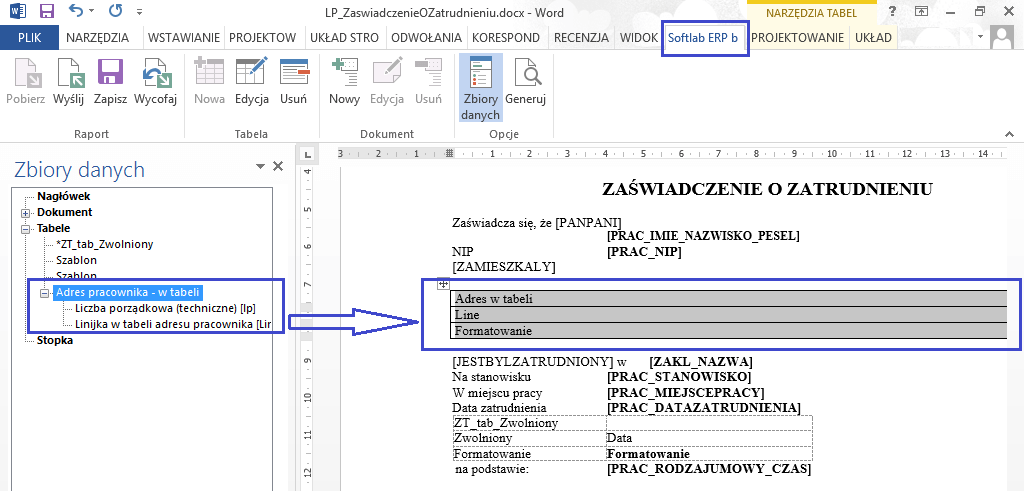Select the Softlab ERP b tab
This screenshot has width=1024, height=491.
click(703, 38)
